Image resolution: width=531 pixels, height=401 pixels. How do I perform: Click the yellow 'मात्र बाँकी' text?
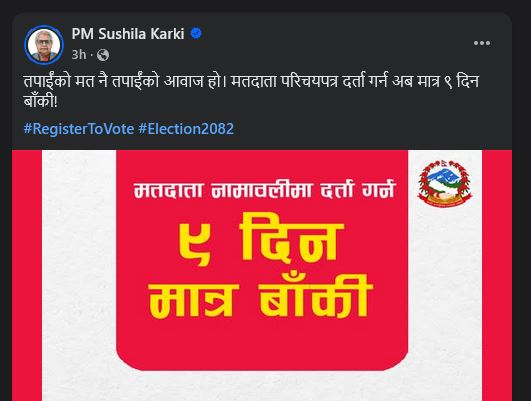tap(260, 298)
